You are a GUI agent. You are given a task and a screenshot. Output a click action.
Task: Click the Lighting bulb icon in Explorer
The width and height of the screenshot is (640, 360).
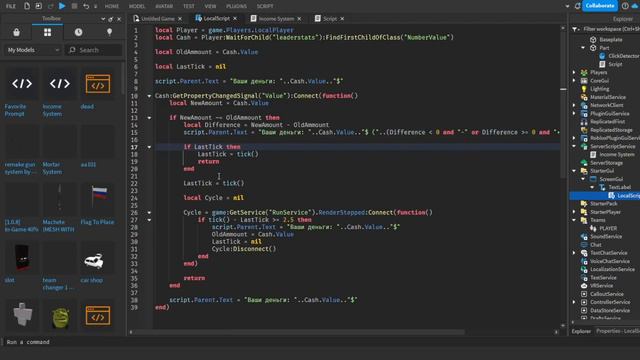(584, 89)
